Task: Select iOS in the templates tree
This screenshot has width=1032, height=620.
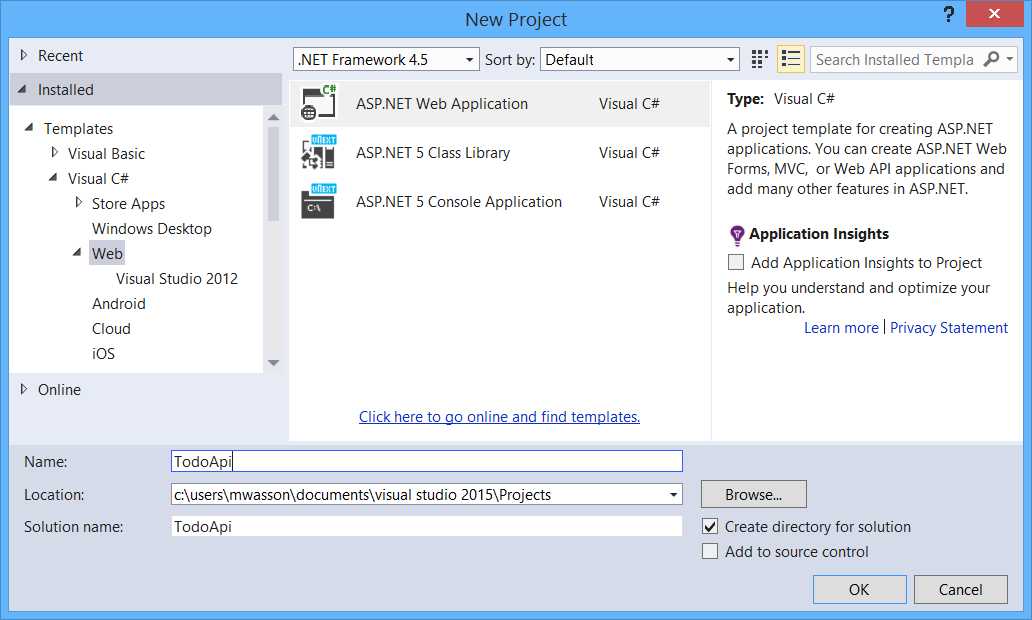Action: [103, 353]
